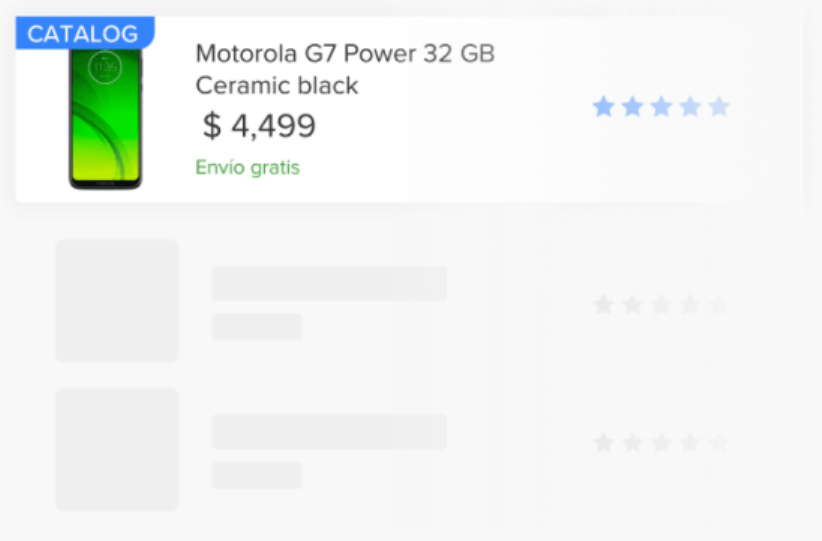Click the fifth star of Motorola rating

pyautogui.click(x=719, y=107)
